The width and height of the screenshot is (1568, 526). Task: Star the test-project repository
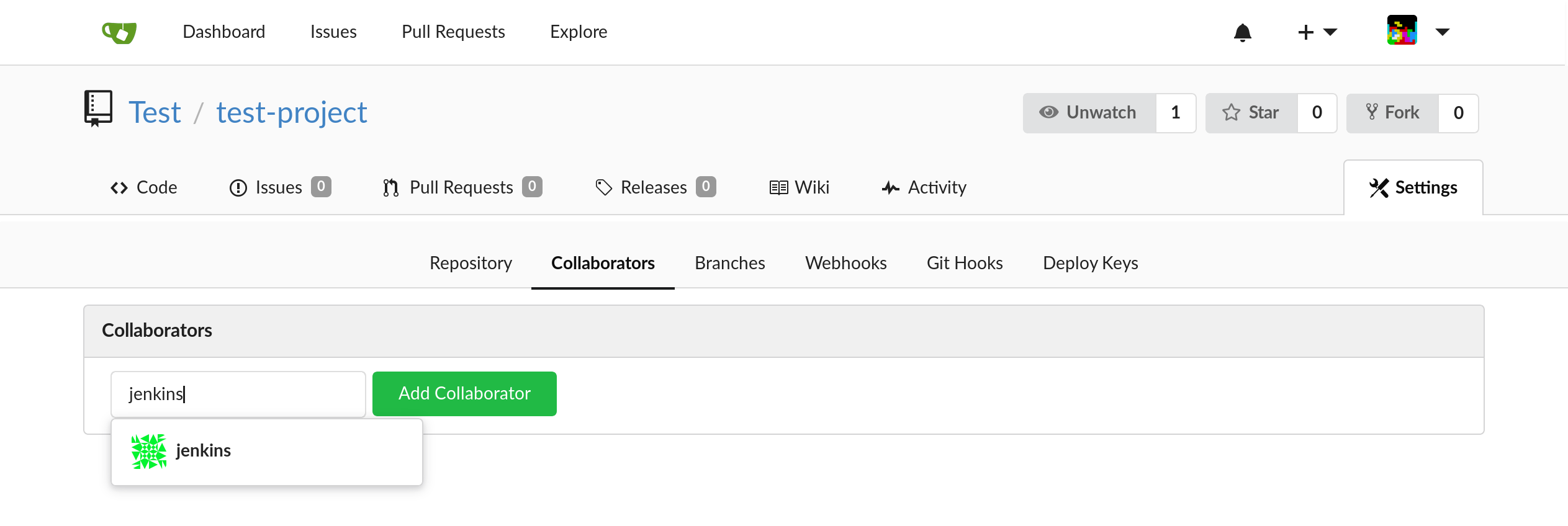1251,113
